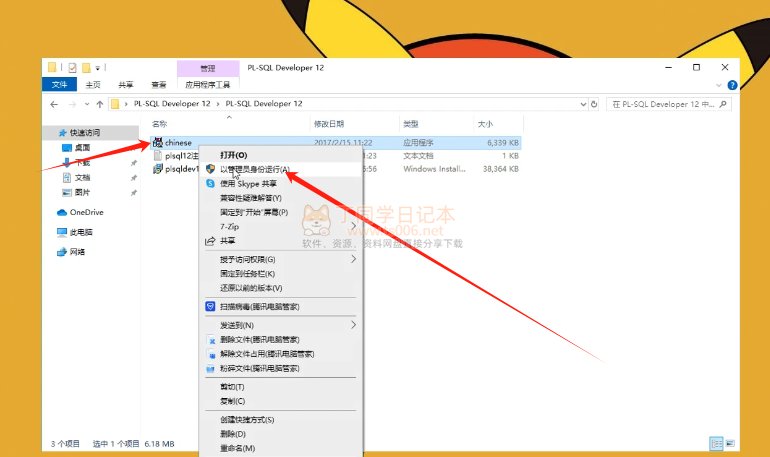Switch to the 主页 ribbon tab
770x457 pixels.
click(x=93, y=84)
